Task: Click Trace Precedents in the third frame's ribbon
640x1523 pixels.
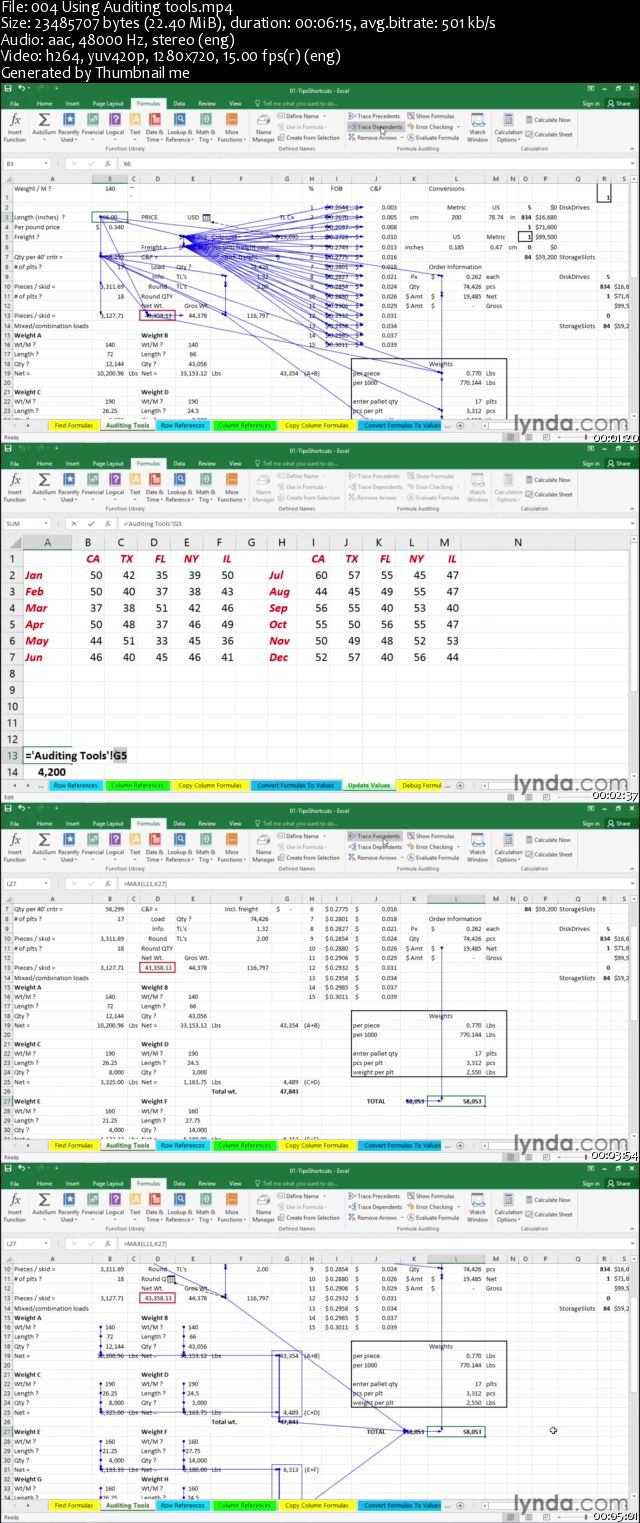Action: coord(377,836)
